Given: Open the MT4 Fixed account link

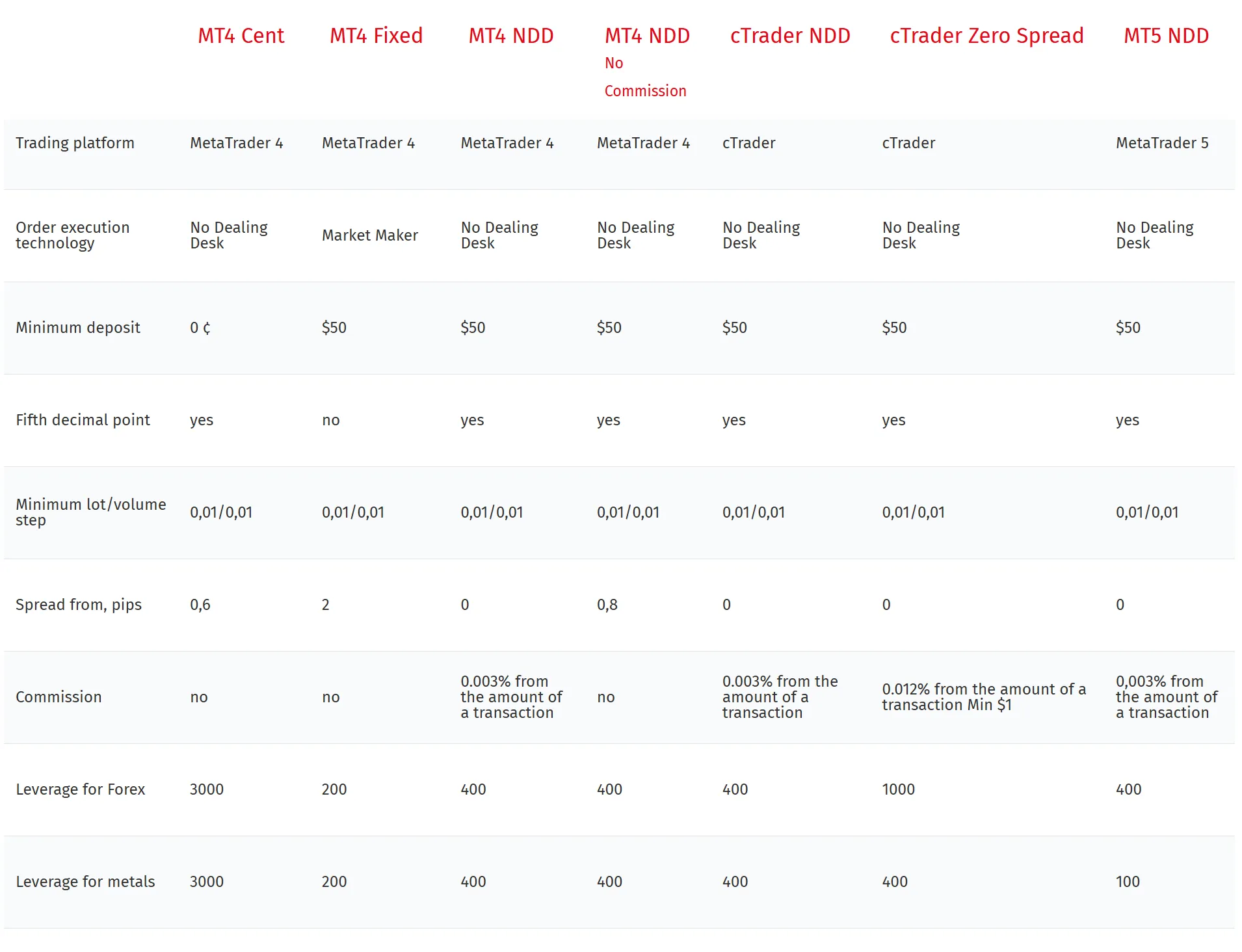Looking at the screenshot, I should click(376, 36).
